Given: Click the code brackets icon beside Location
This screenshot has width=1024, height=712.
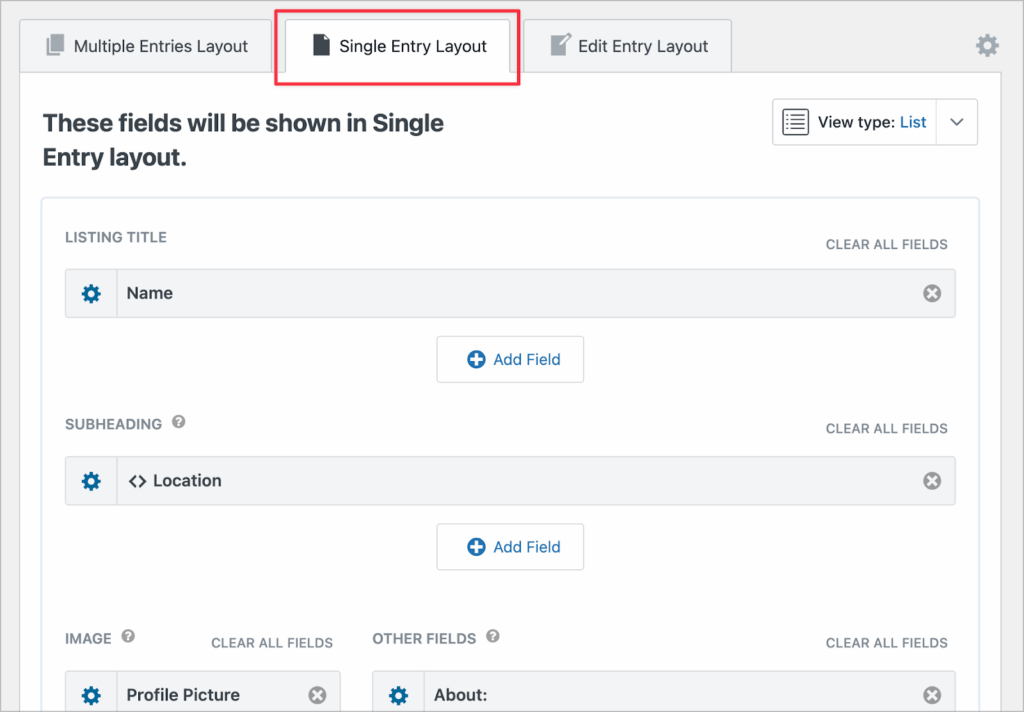Looking at the screenshot, I should [x=137, y=481].
